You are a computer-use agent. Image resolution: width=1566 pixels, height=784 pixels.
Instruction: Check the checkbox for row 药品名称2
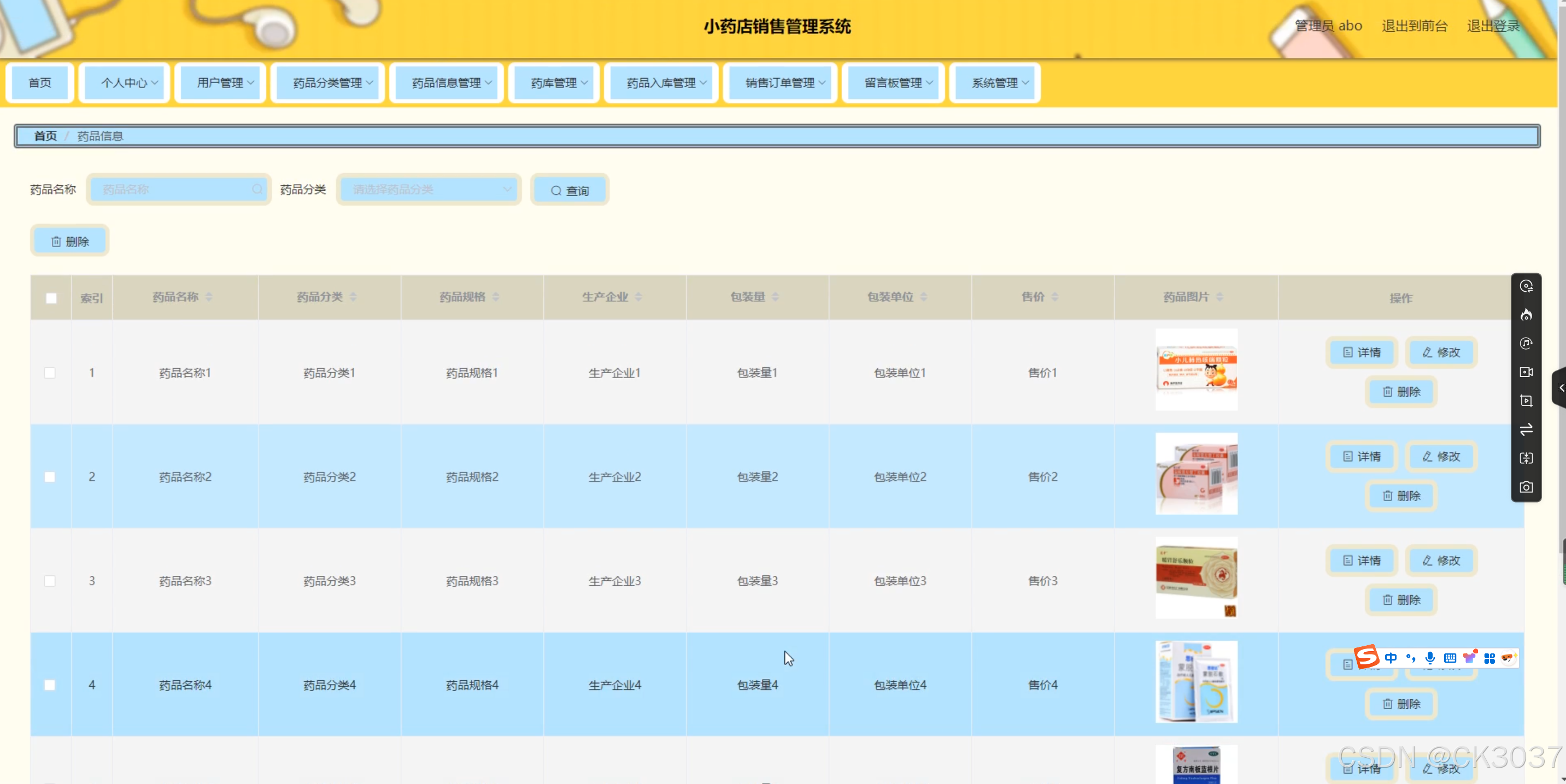[50, 477]
